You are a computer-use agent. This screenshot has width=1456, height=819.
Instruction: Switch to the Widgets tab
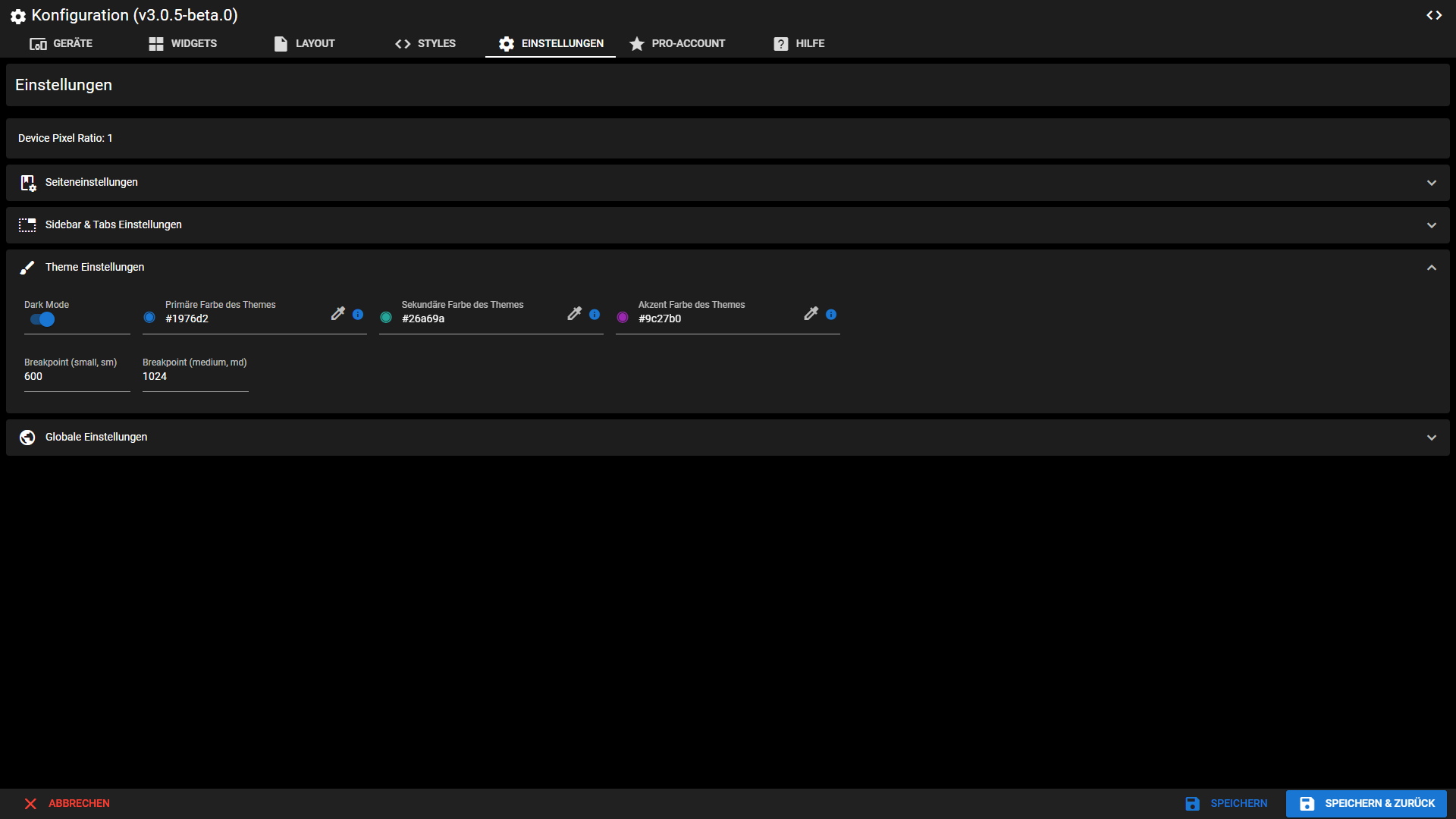coord(183,44)
